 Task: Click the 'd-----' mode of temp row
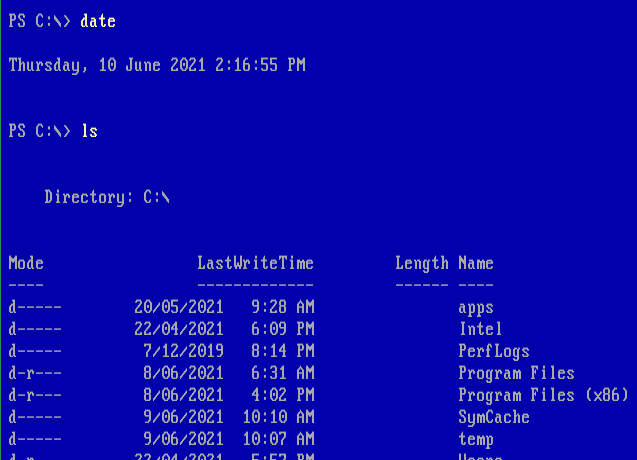[x=35, y=439]
